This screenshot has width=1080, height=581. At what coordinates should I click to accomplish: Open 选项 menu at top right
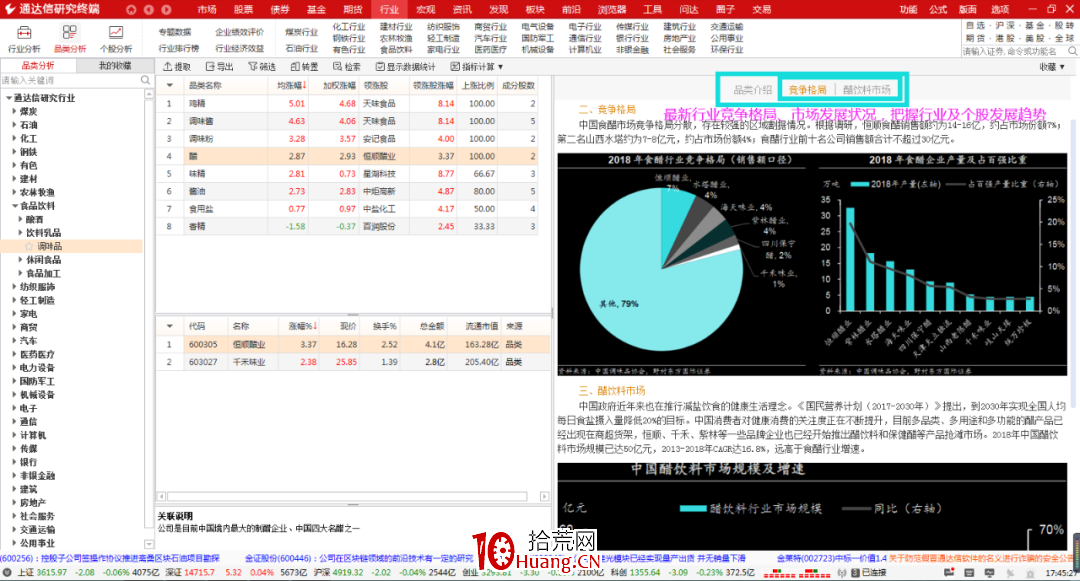[1000, 10]
